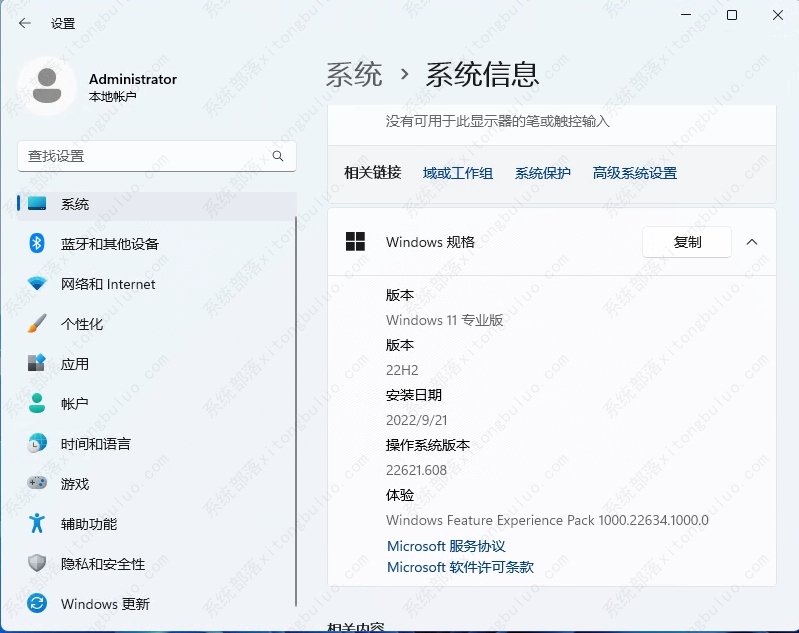Click the Administrator profile avatar
Viewport: 799px width, 633px height.
47,87
